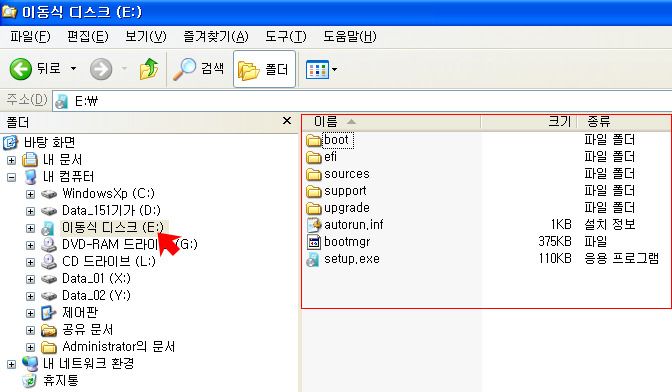Expand the Data_151기가 (D:) node

[x=30, y=211]
